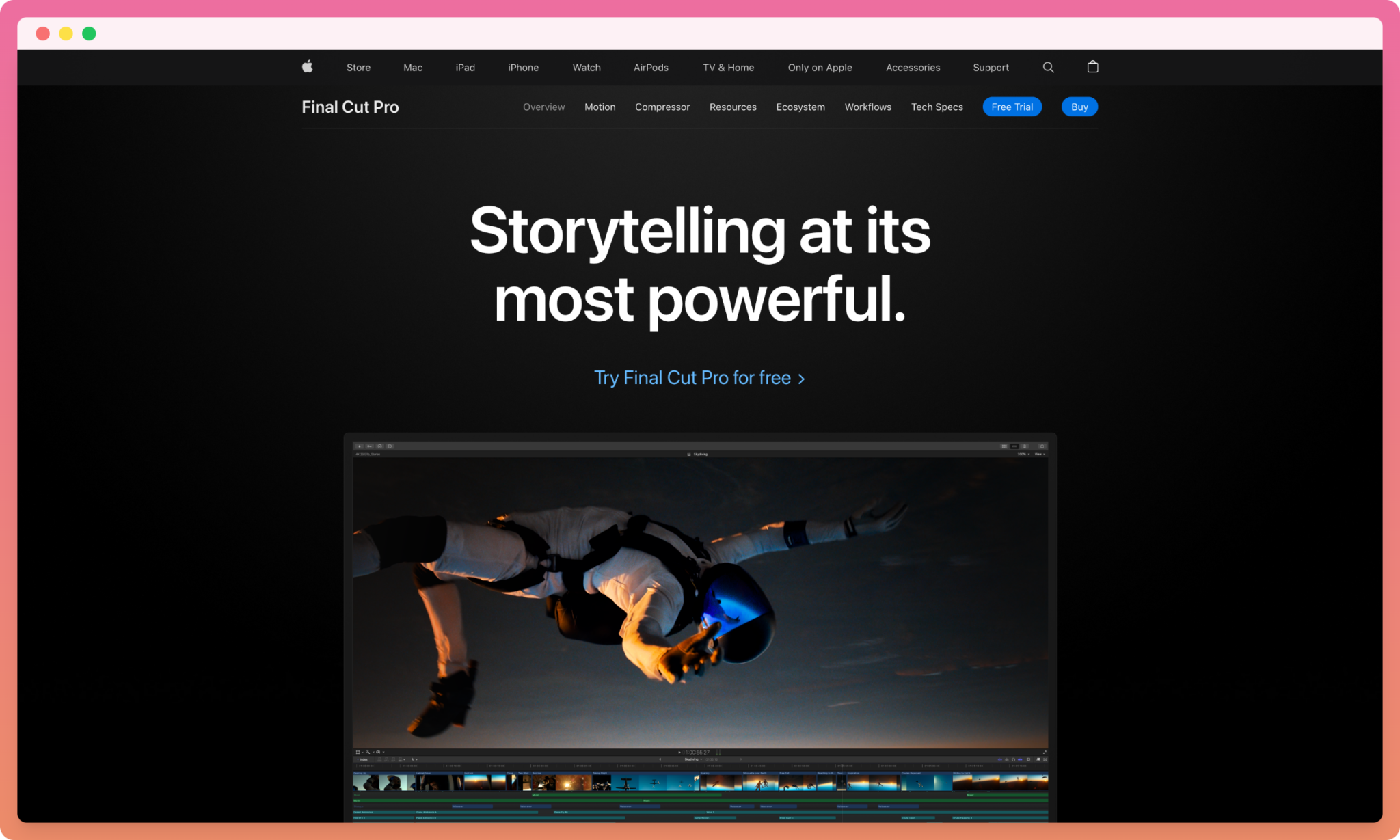Select the filmstrip view icon above the browser
The width and height of the screenshot is (1400, 840).
click(x=1004, y=446)
